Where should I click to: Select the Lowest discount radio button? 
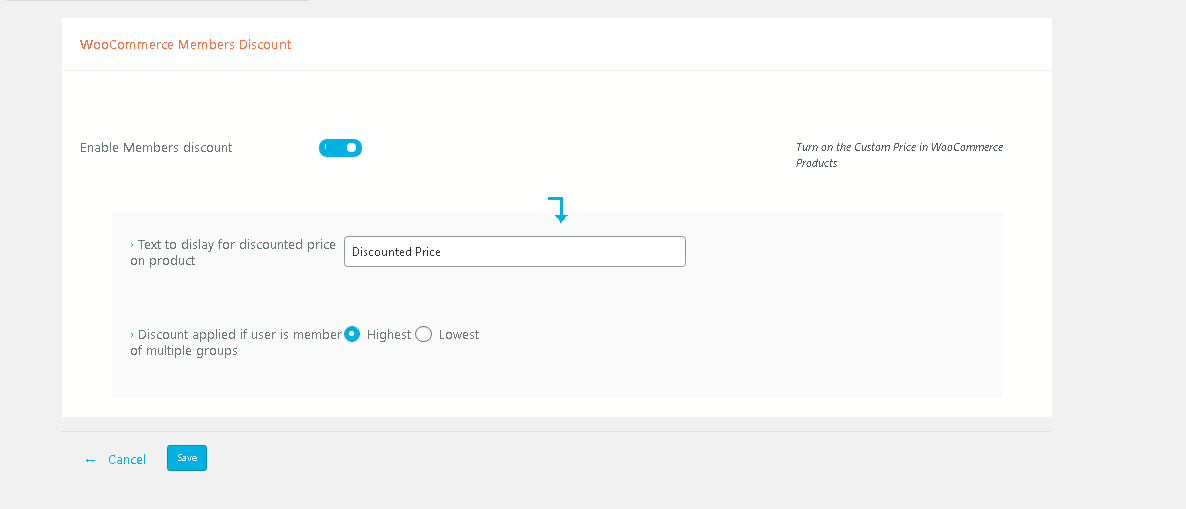click(423, 335)
